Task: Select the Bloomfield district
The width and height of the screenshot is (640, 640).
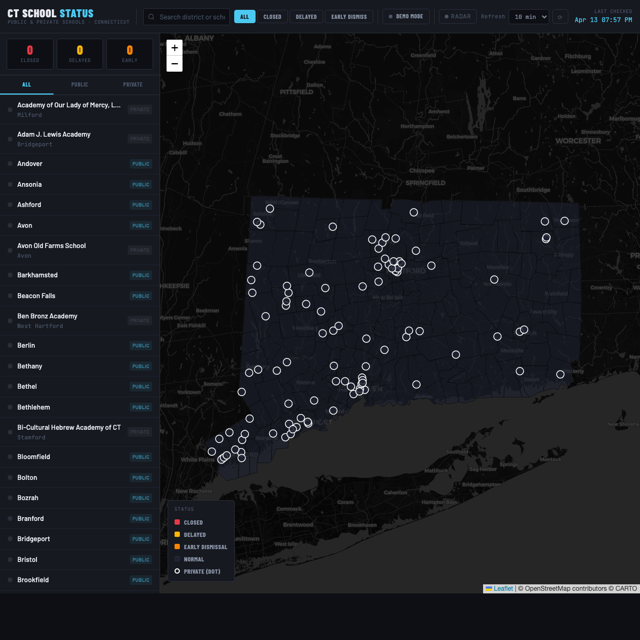Action: pos(80,457)
